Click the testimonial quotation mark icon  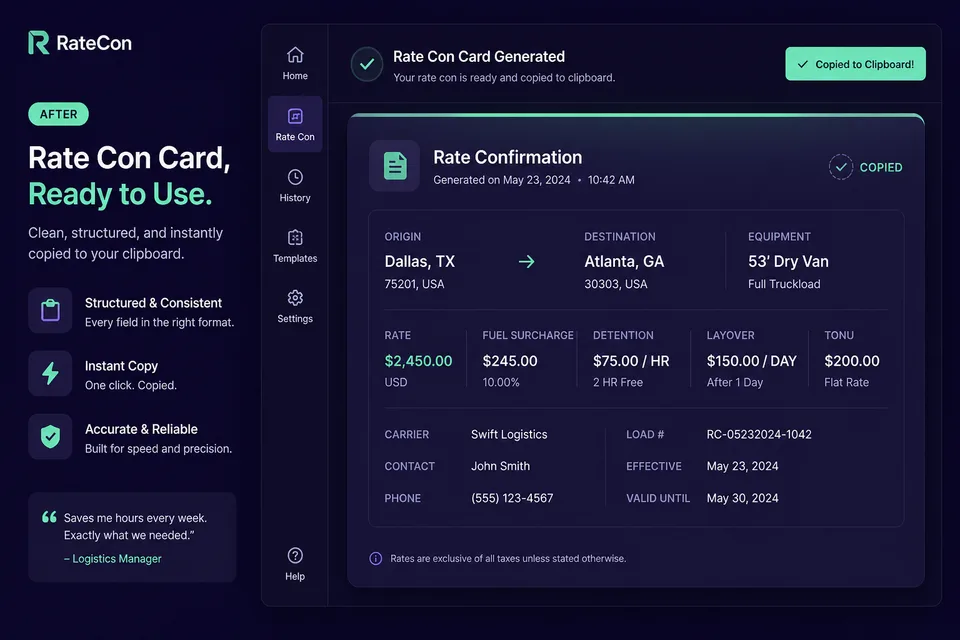[49, 517]
